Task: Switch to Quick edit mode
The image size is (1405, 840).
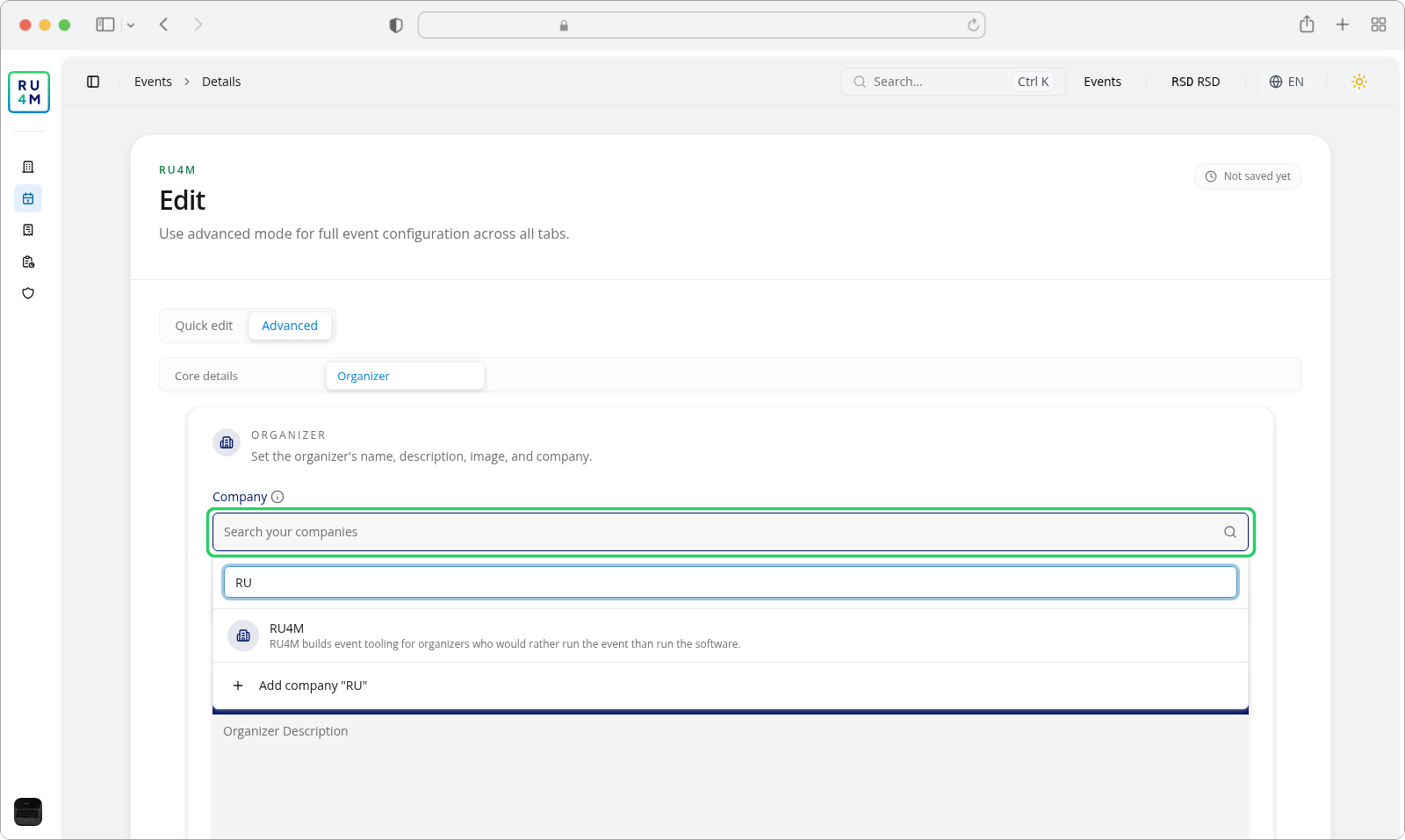Action: (x=204, y=326)
